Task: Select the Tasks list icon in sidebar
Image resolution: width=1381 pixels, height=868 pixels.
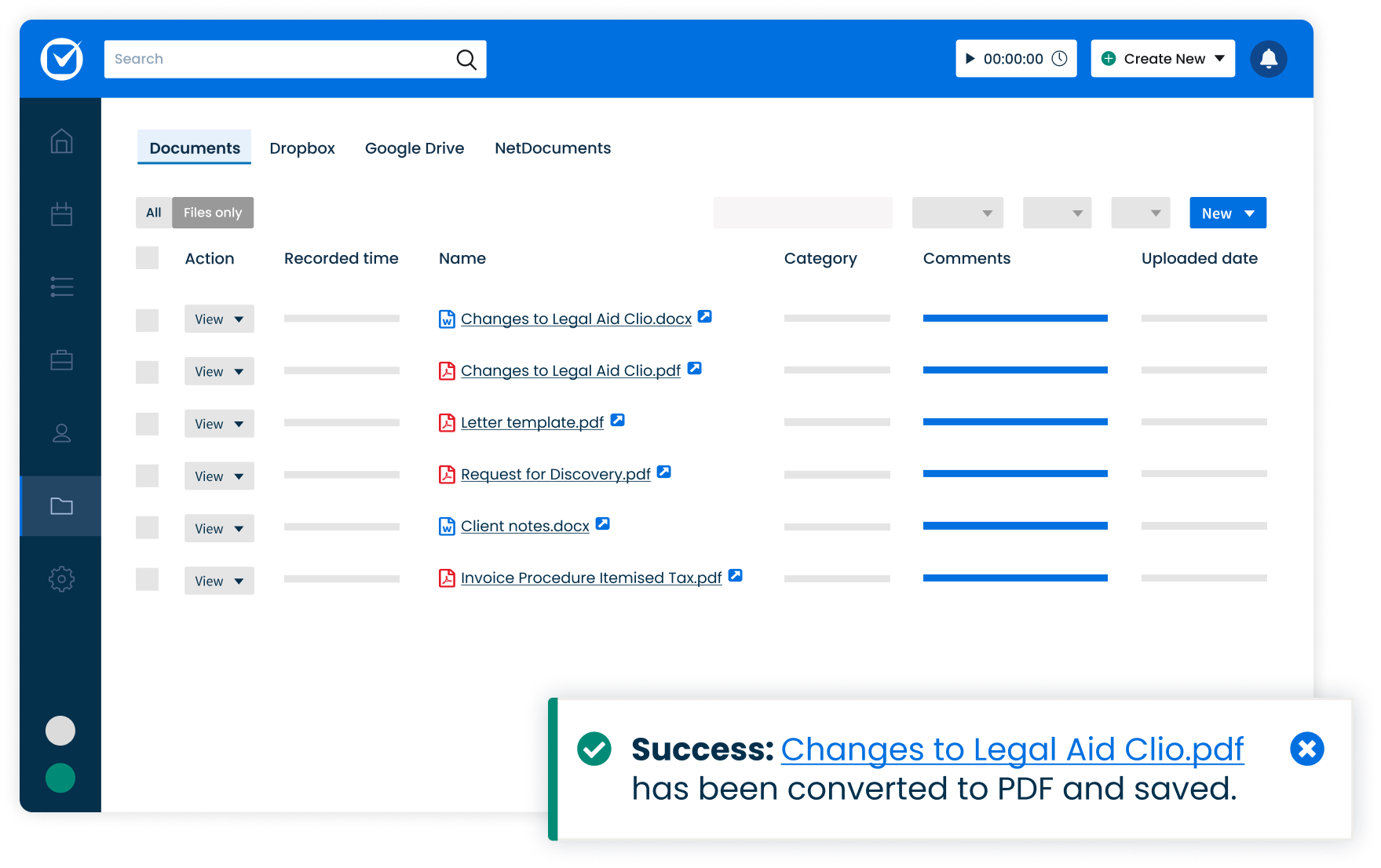Action: click(x=60, y=286)
